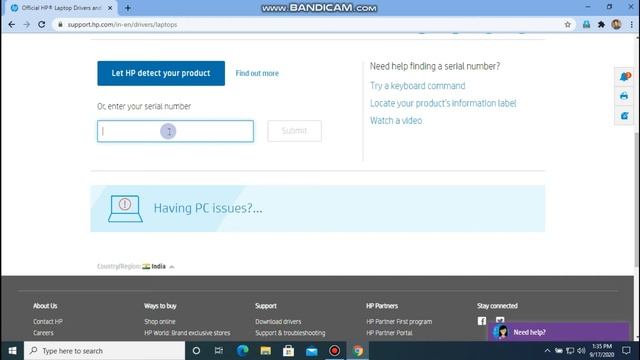This screenshot has width=640, height=360.
Task: Open the Shop online footer link
Action: (x=160, y=322)
